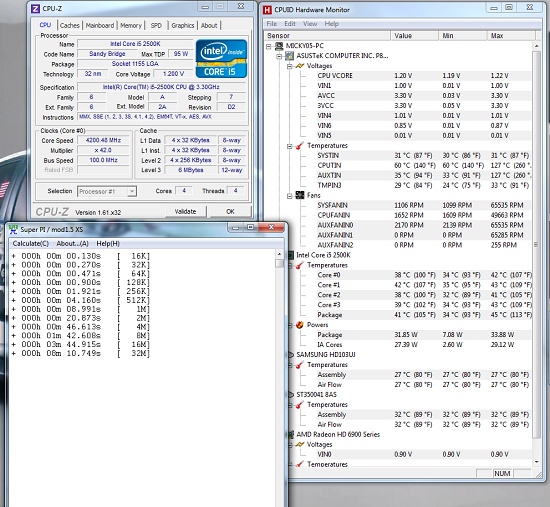The width and height of the screenshot is (550, 507).
Task: Click the NUM status bar indicator
Action: (x=502, y=473)
